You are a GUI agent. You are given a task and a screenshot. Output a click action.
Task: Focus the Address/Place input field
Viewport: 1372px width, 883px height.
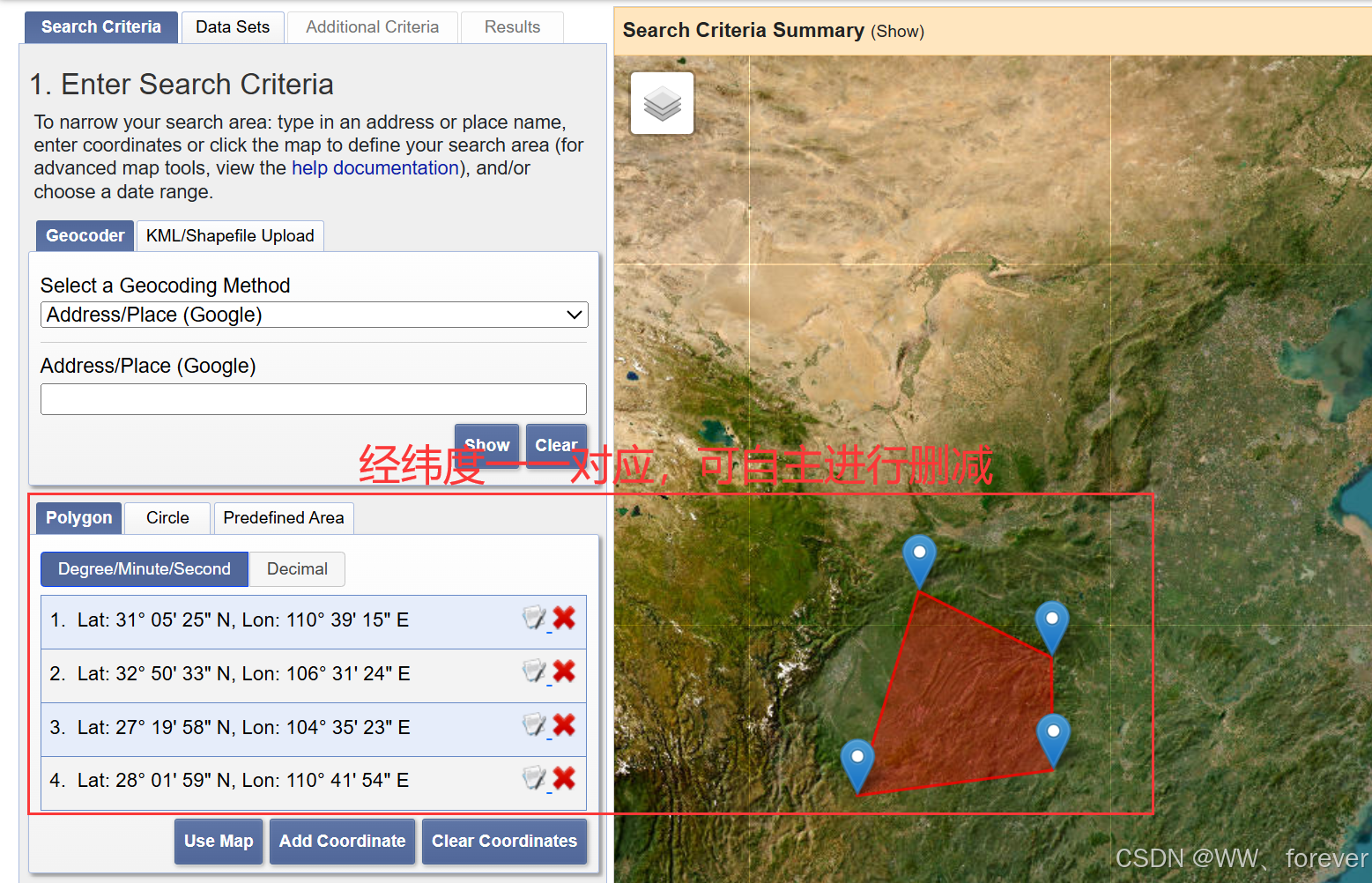pos(314,399)
